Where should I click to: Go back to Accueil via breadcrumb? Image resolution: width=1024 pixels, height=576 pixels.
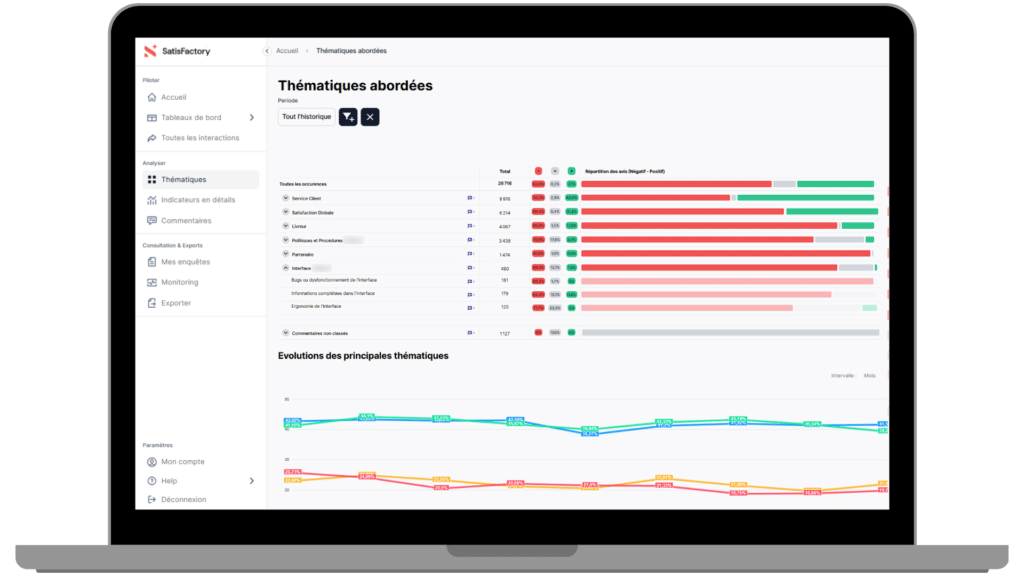[287, 50]
